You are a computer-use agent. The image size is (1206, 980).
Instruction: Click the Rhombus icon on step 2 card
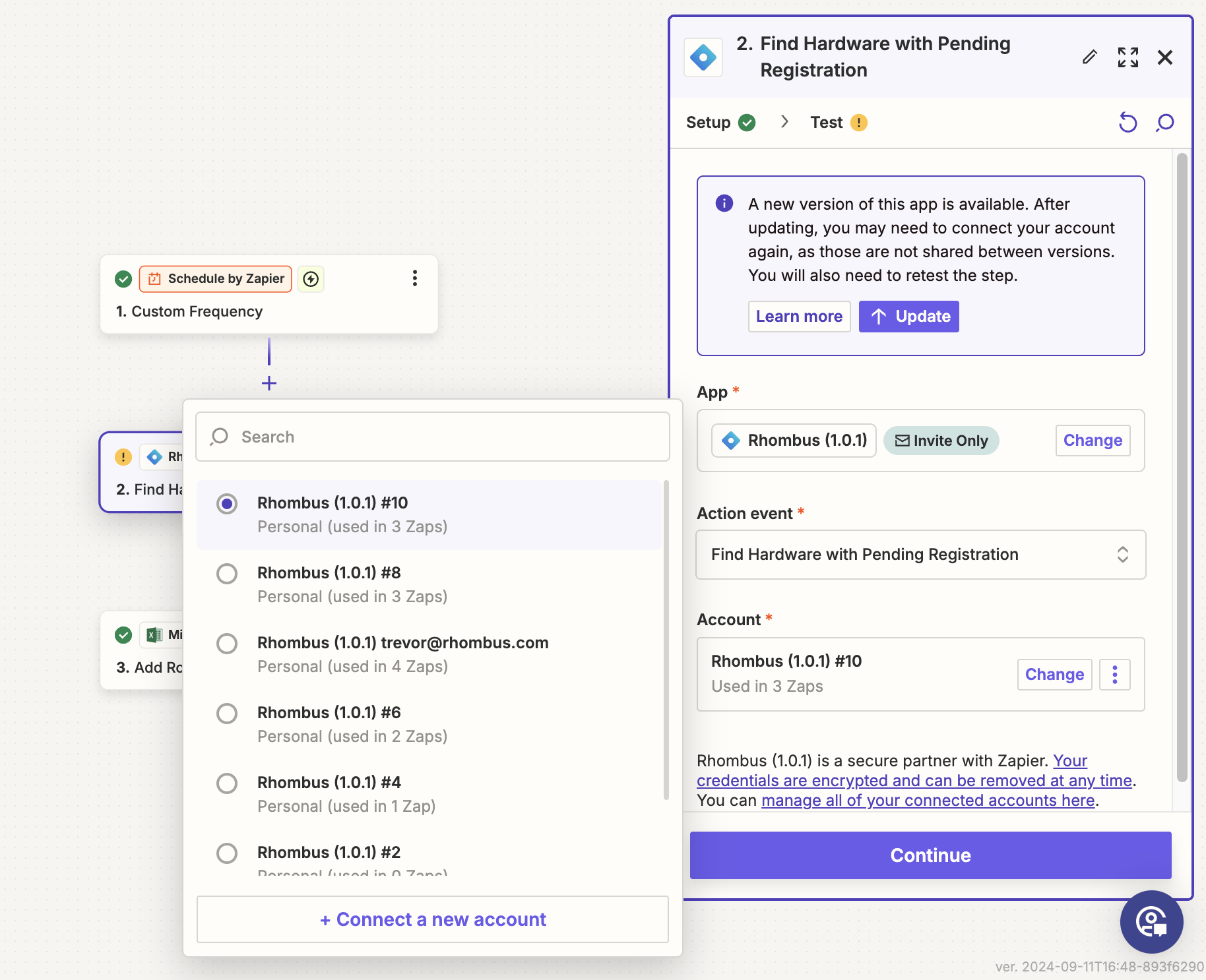click(154, 457)
